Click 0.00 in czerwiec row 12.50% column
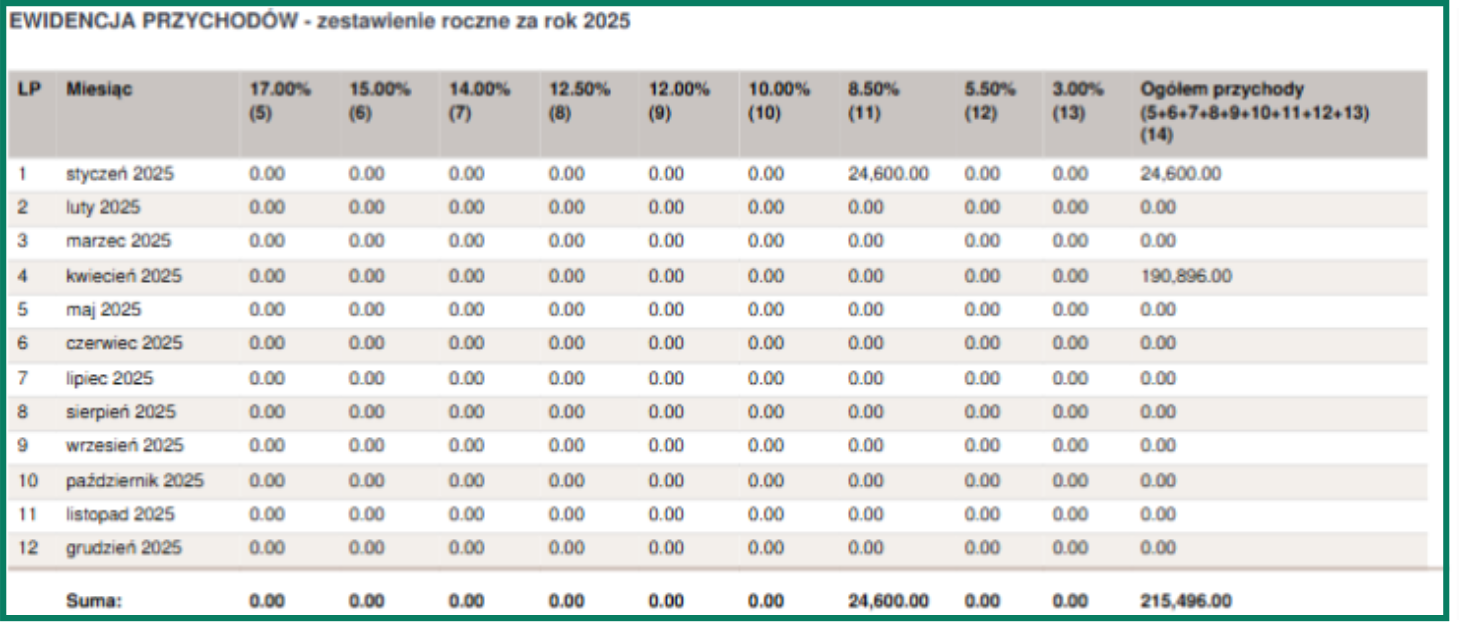1459x622 pixels. (567, 344)
